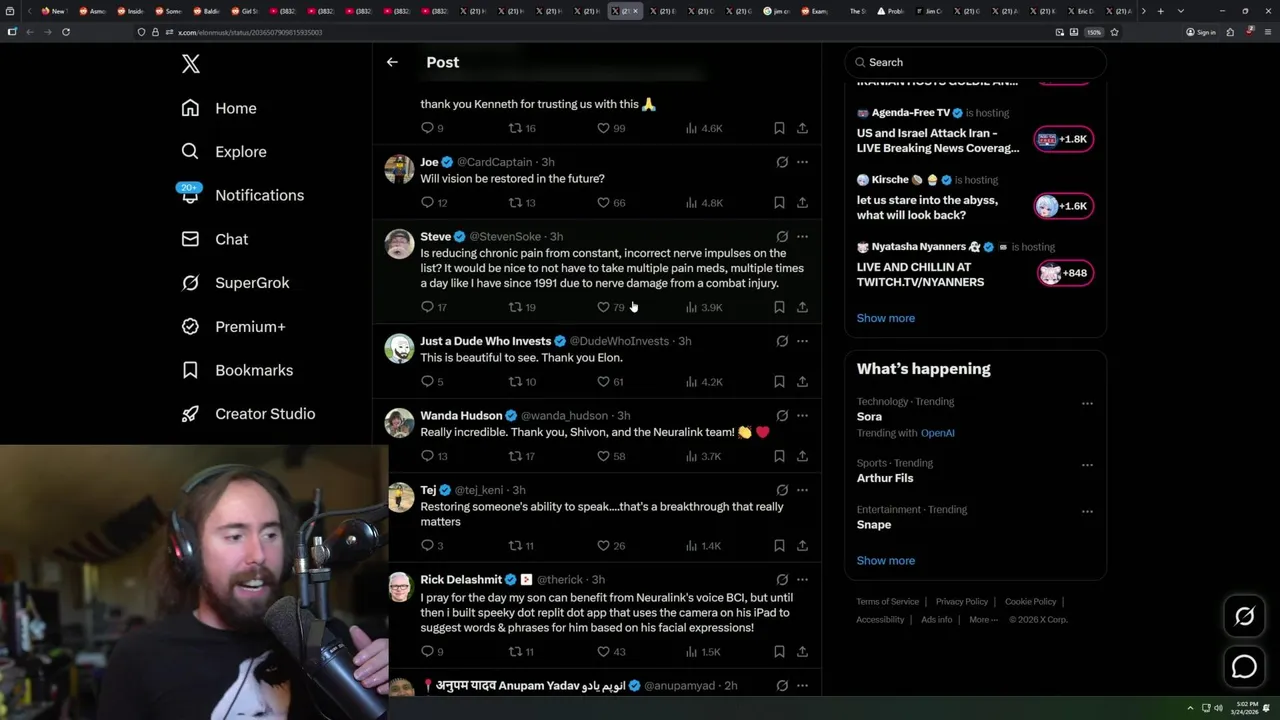Viewport: 1280px width, 720px height.
Task: Open Chat in sidebar
Action: coord(214,239)
